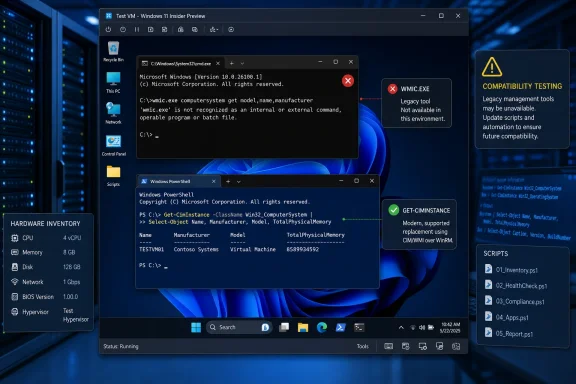Pause the virtual machine
576x384 pixels.
point(137,29)
